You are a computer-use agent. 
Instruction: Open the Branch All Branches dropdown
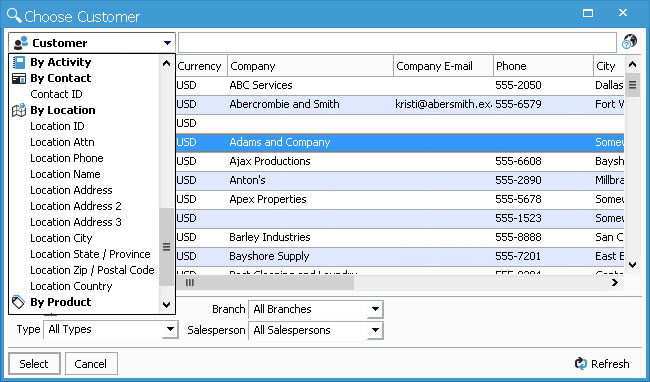[375, 309]
